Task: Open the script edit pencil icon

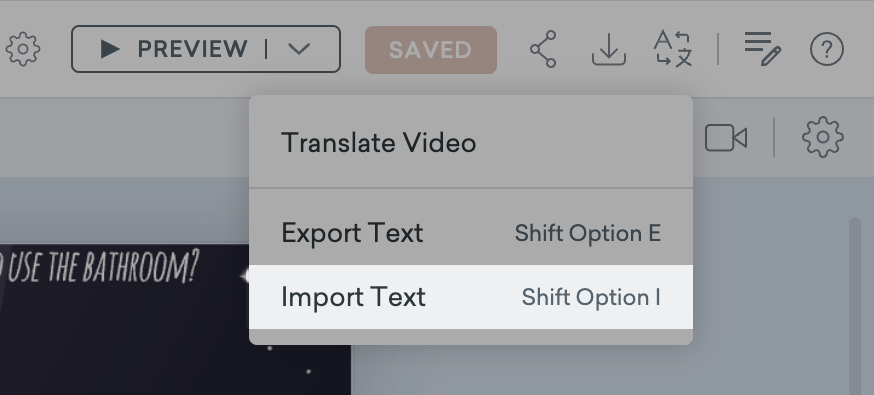Action: pyautogui.click(x=763, y=49)
